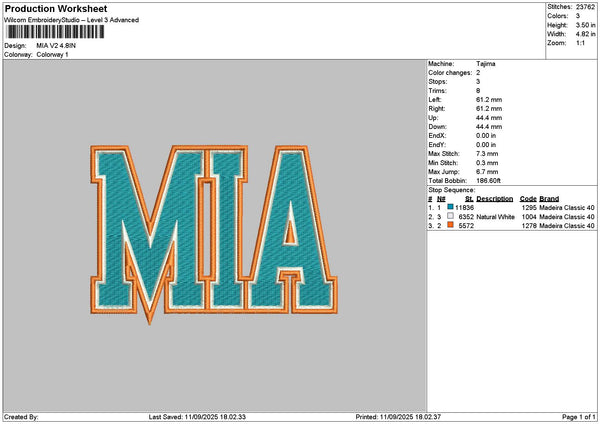Click thread code 1004
The width and height of the screenshot is (600, 424).
click(x=529, y=217)
